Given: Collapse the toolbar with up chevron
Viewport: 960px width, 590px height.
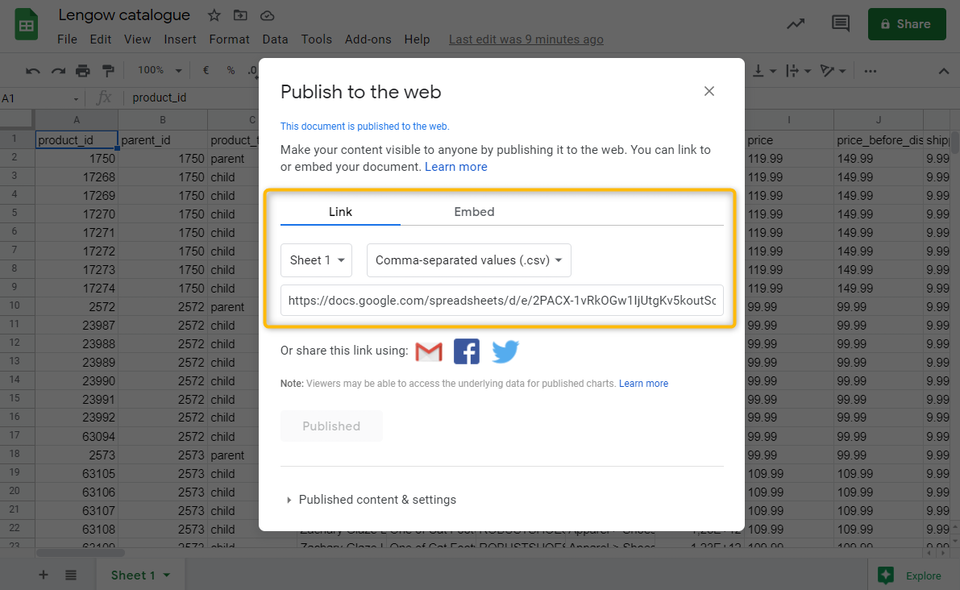Looking at the screenshot, I should [x=943, y=72].
